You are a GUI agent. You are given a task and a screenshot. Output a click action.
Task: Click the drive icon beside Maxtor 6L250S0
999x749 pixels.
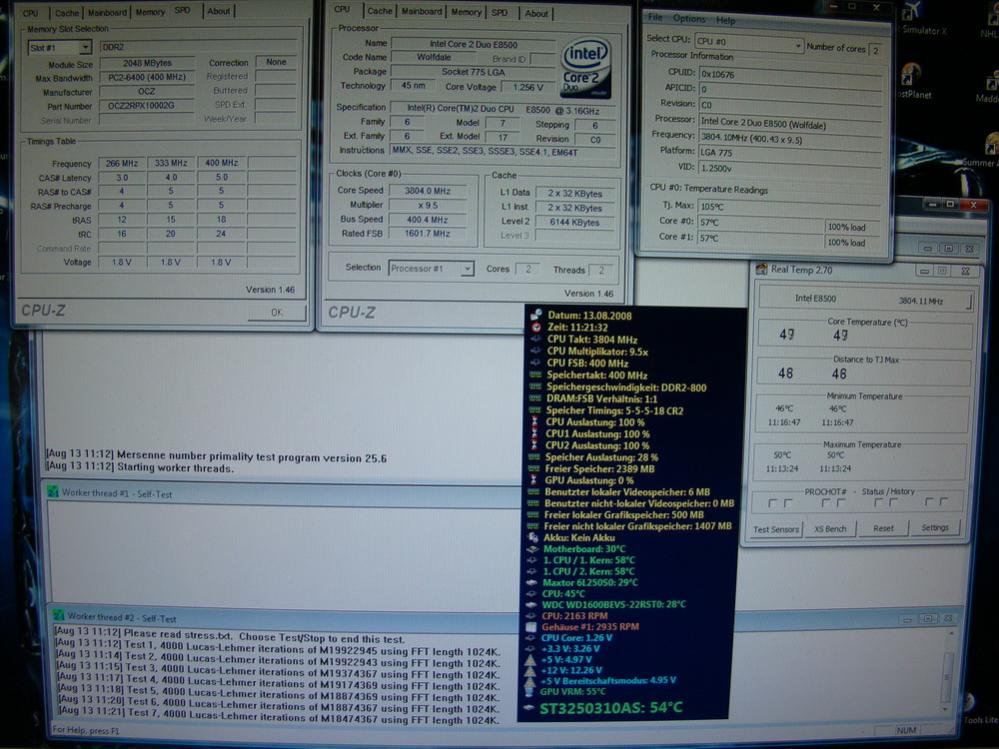tap(531, 582)
